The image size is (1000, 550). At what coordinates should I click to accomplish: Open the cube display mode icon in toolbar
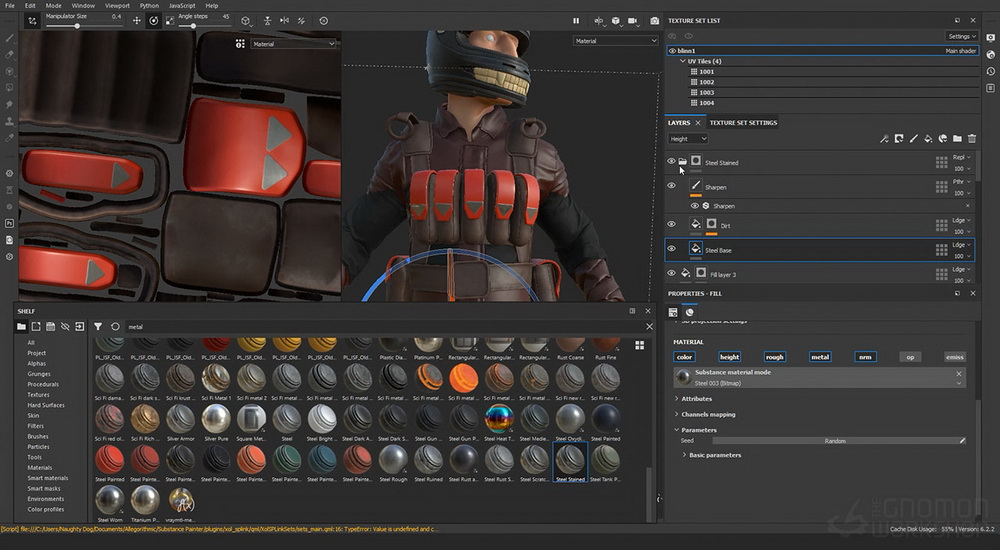pyautogui.click(x=246, y=21)
